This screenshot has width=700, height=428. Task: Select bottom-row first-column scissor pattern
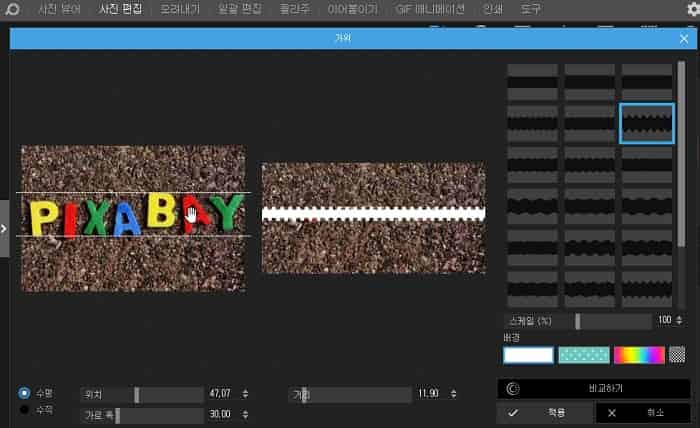pos(533,289)
